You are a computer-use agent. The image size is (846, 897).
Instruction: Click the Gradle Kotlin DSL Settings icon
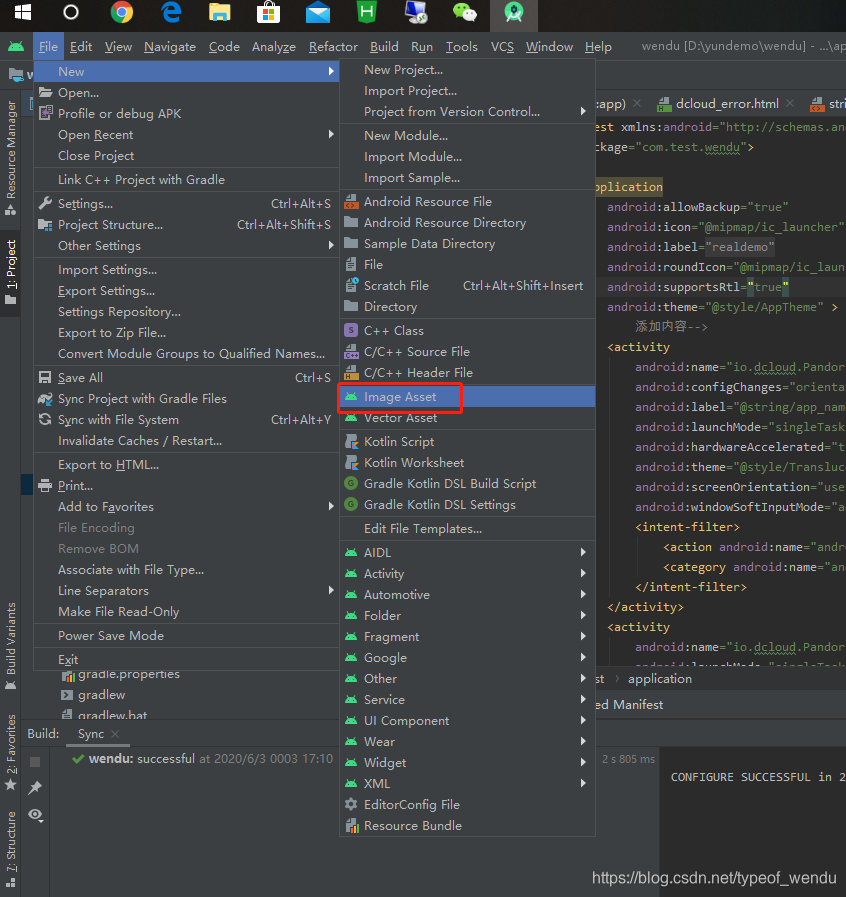351,505
